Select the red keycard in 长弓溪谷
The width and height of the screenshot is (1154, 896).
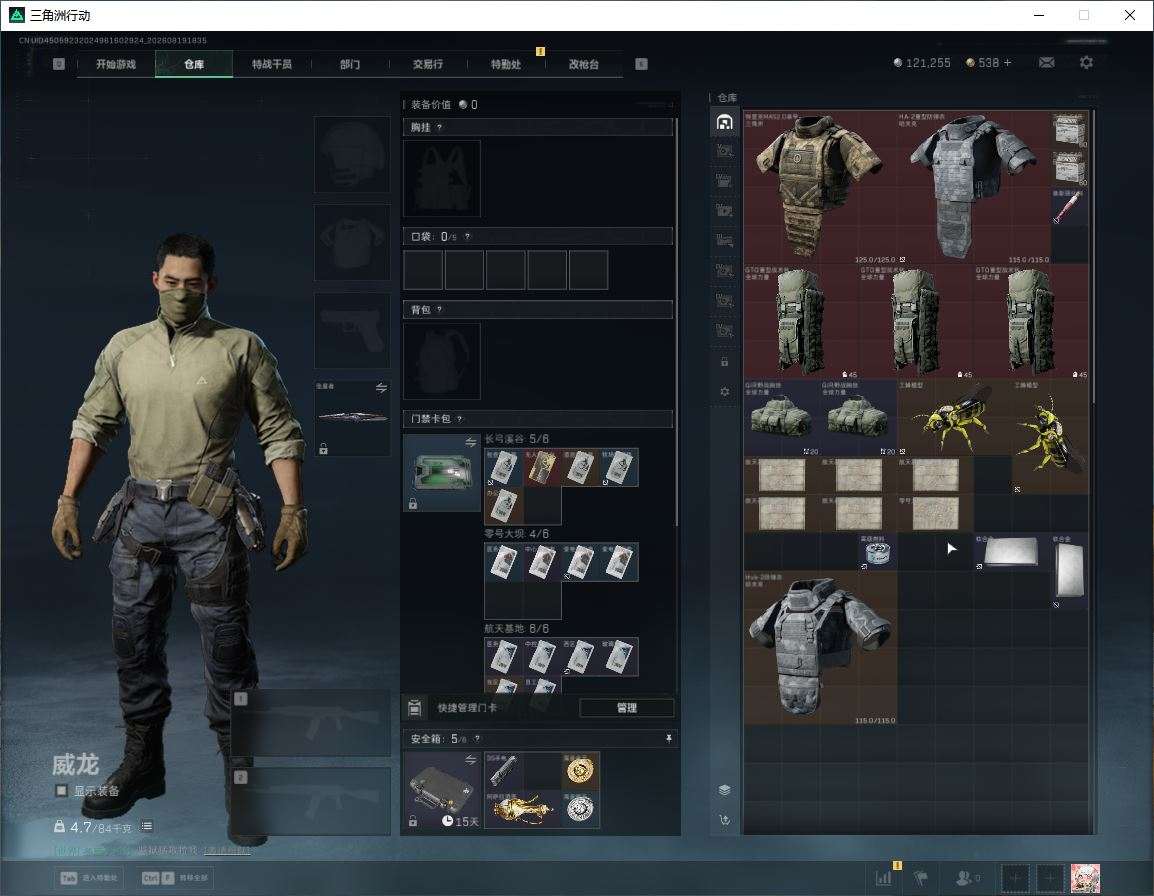[542, 467]
